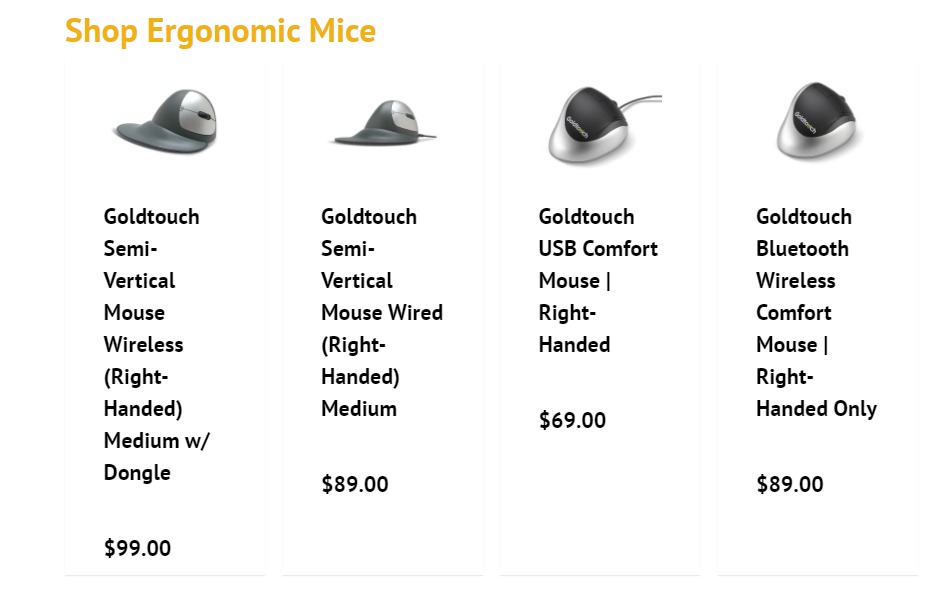Image resolution: width=935 pixels, height=590 pixels.
Task: Open Goldtouch Semi-Vertical Mouse Wireless w/ Dongle title
Action: [157, 344]
